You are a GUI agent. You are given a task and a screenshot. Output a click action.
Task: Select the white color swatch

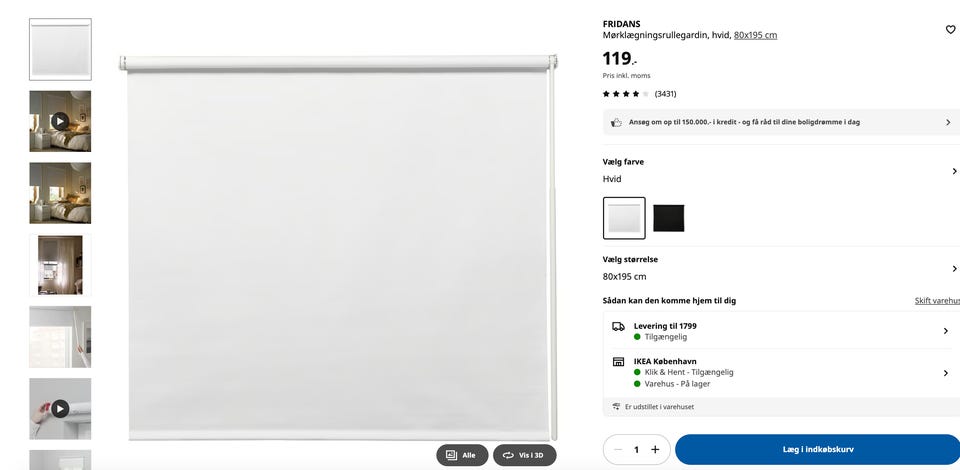click(x=624, y=218)
